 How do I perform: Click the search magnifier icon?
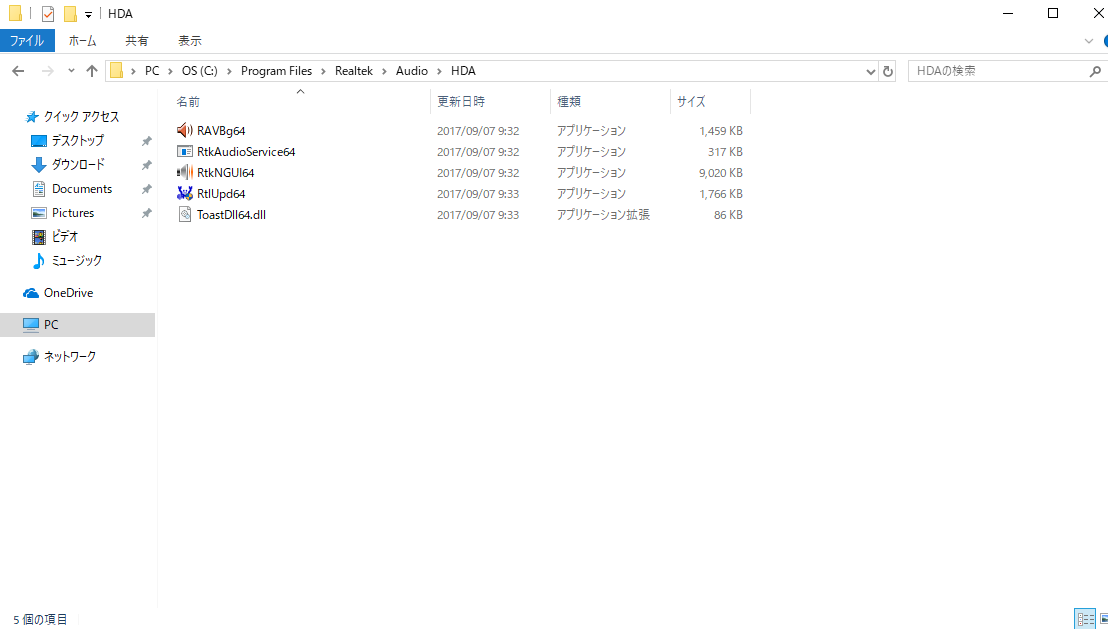pyautogui.click(x=1095, y=71)
